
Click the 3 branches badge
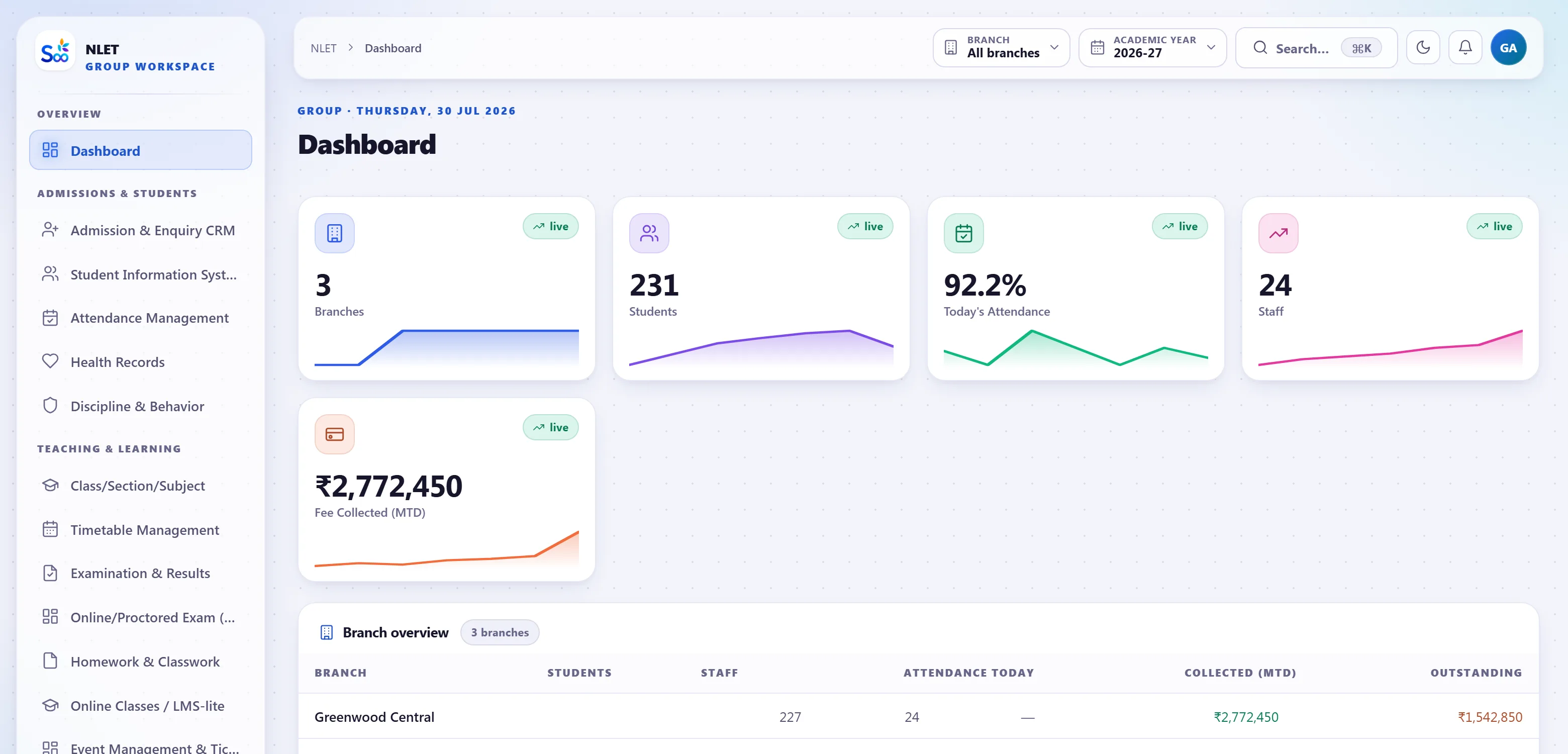(x=500, y=632)
